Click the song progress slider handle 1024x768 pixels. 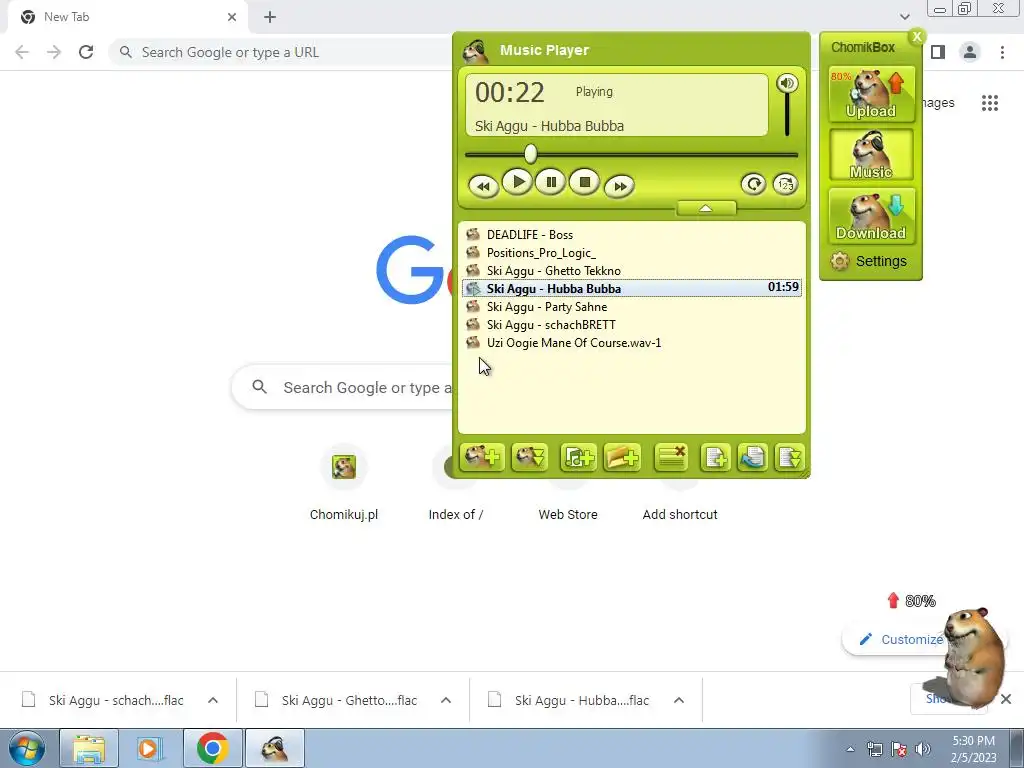[x=531, y=154]
